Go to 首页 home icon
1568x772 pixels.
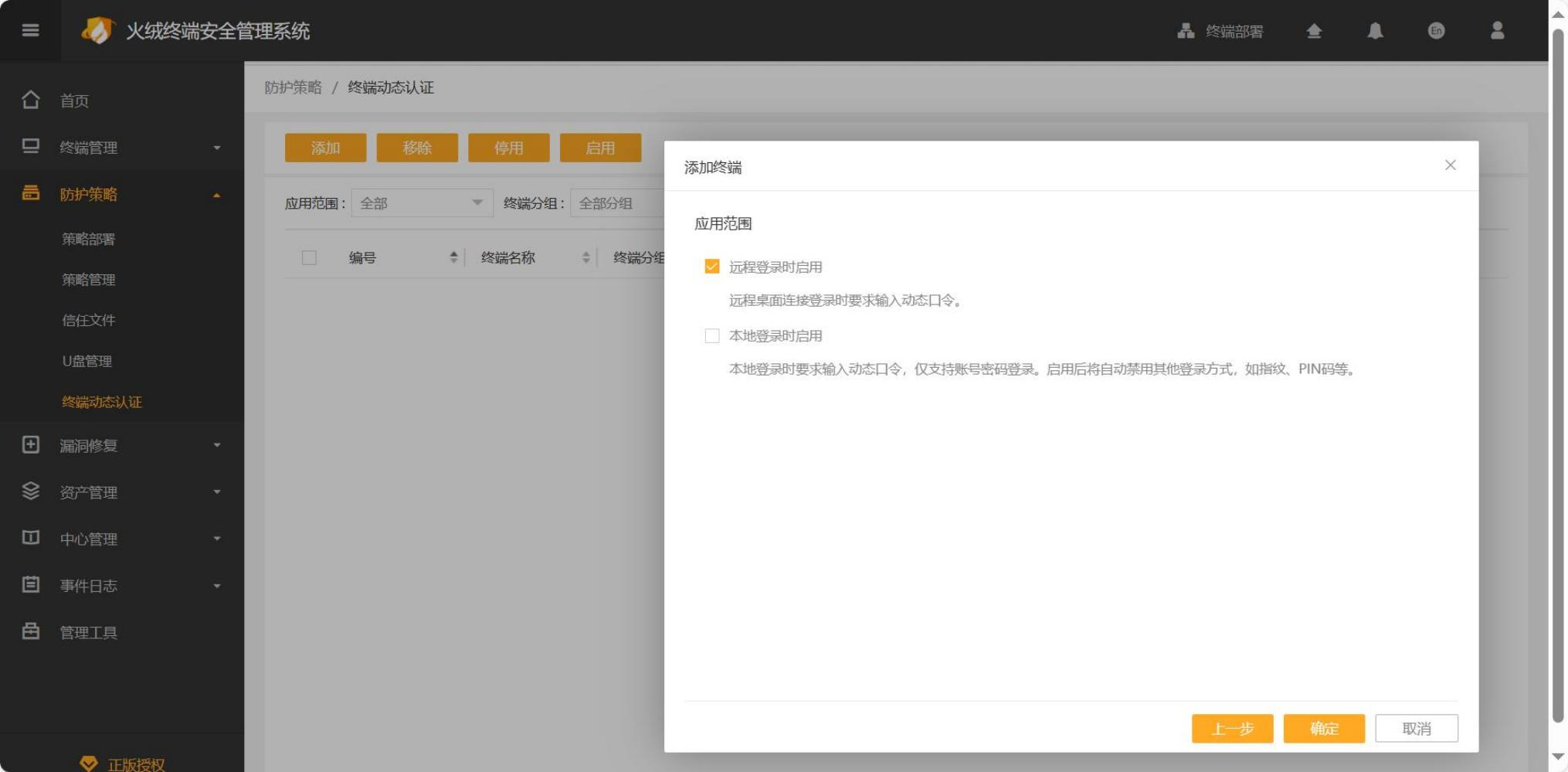[31, 100]
